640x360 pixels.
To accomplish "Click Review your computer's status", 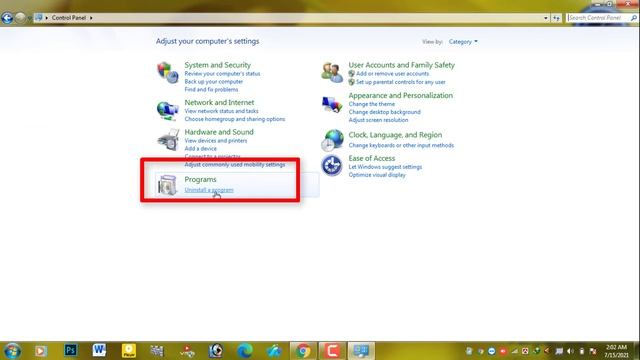I will tap(222, 74).
